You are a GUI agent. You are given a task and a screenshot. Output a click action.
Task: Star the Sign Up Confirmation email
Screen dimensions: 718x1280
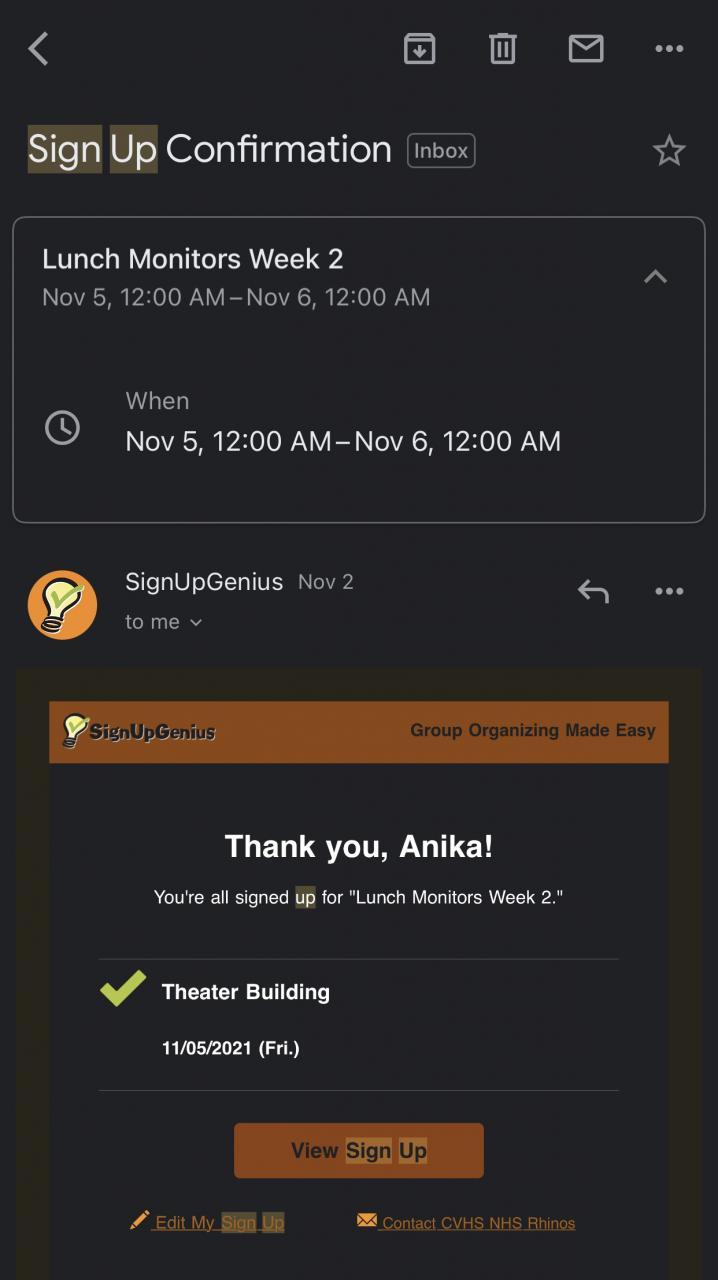click(x=669, y=151)
